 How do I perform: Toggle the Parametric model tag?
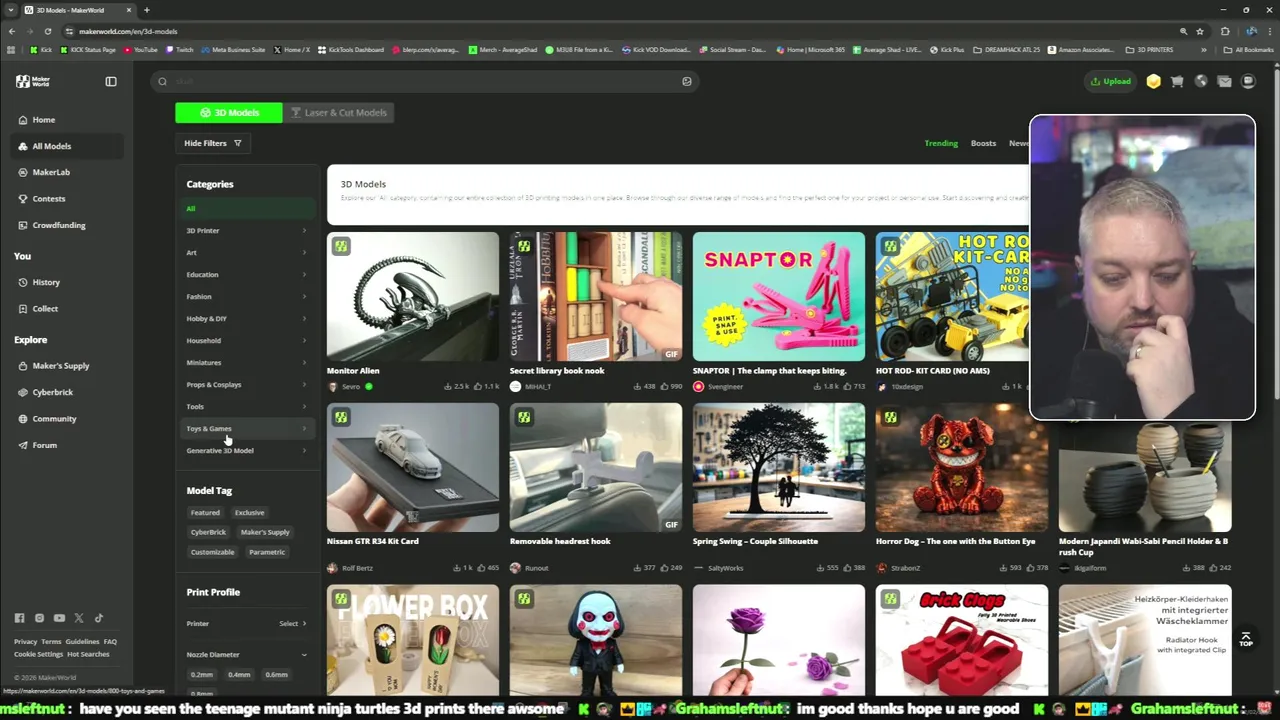pos(267,552)
